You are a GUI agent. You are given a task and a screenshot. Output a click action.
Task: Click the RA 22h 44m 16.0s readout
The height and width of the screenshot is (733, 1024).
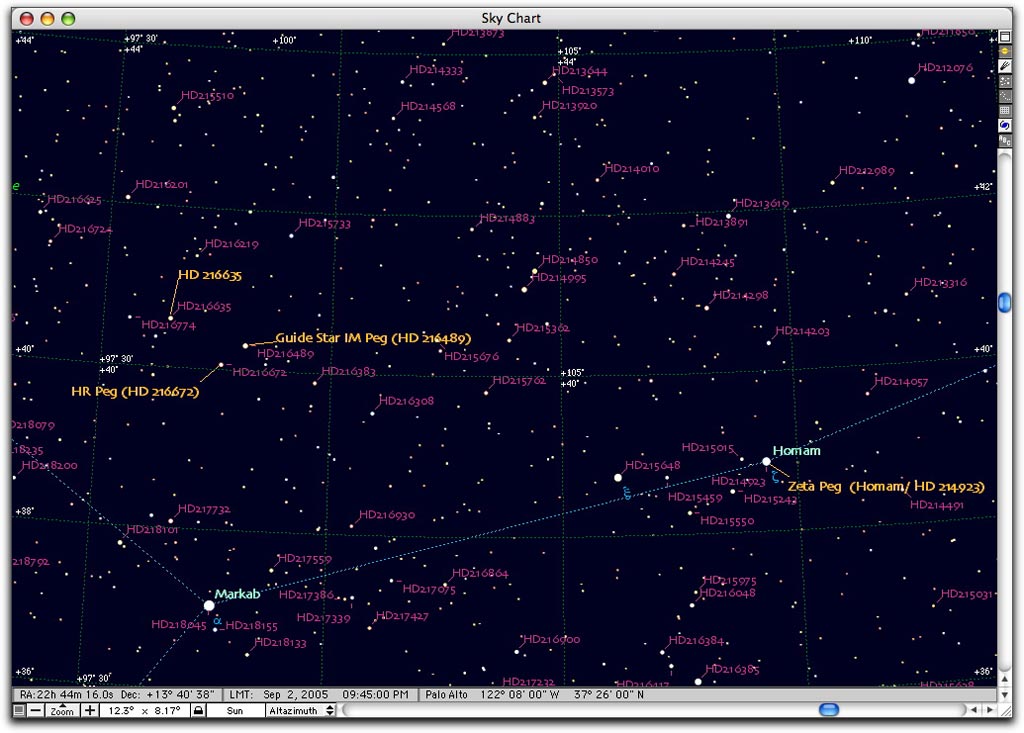(67, 694)
